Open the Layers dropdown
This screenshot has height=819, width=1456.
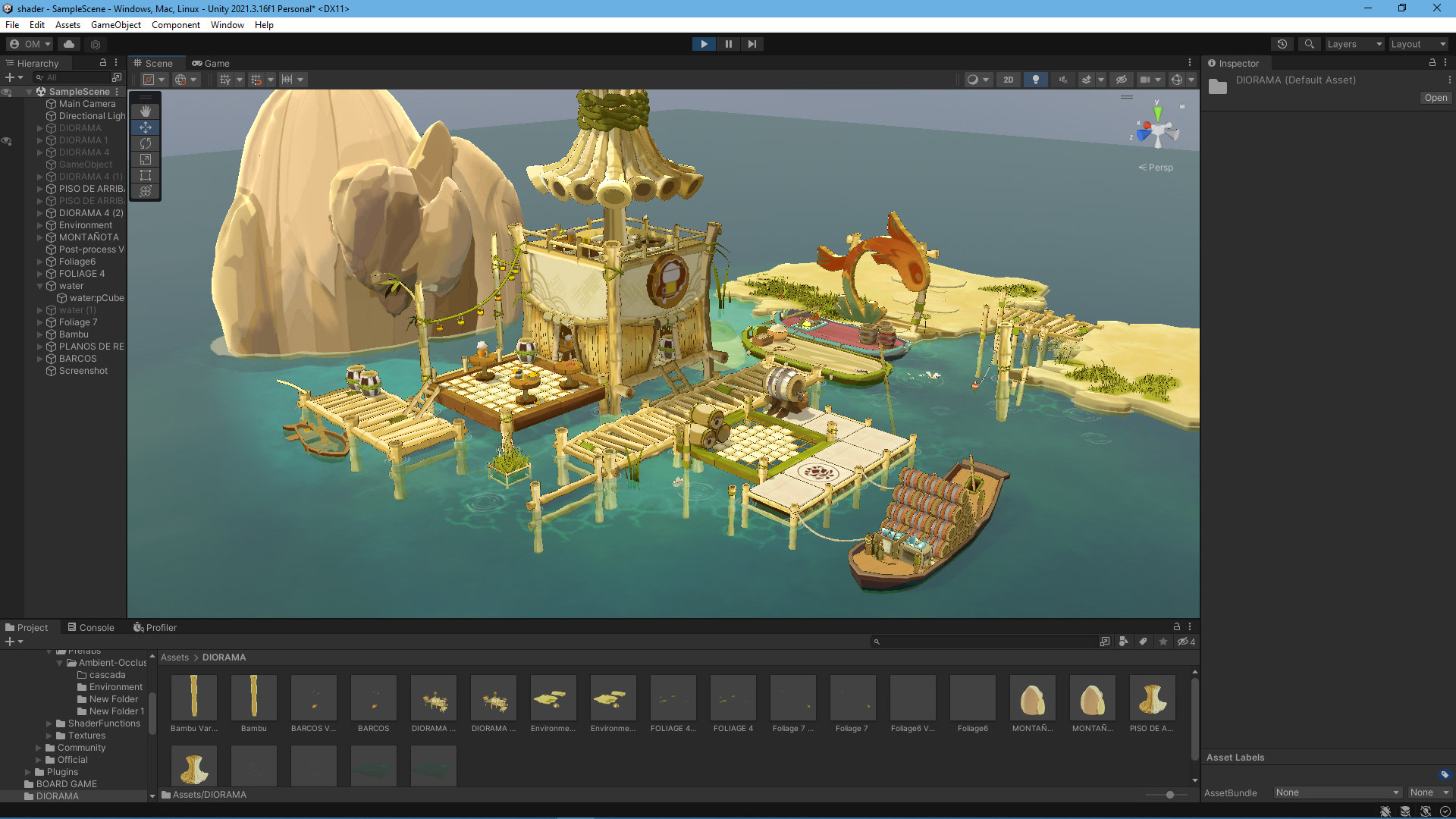click(x=1354, y=44)
